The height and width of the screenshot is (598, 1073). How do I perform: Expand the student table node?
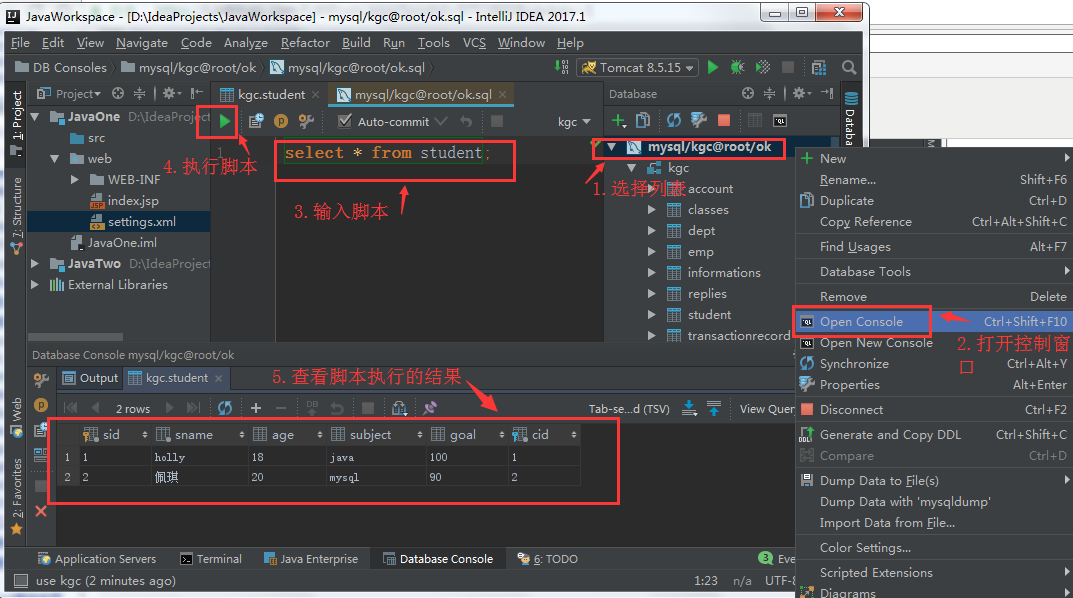point(651,315)
